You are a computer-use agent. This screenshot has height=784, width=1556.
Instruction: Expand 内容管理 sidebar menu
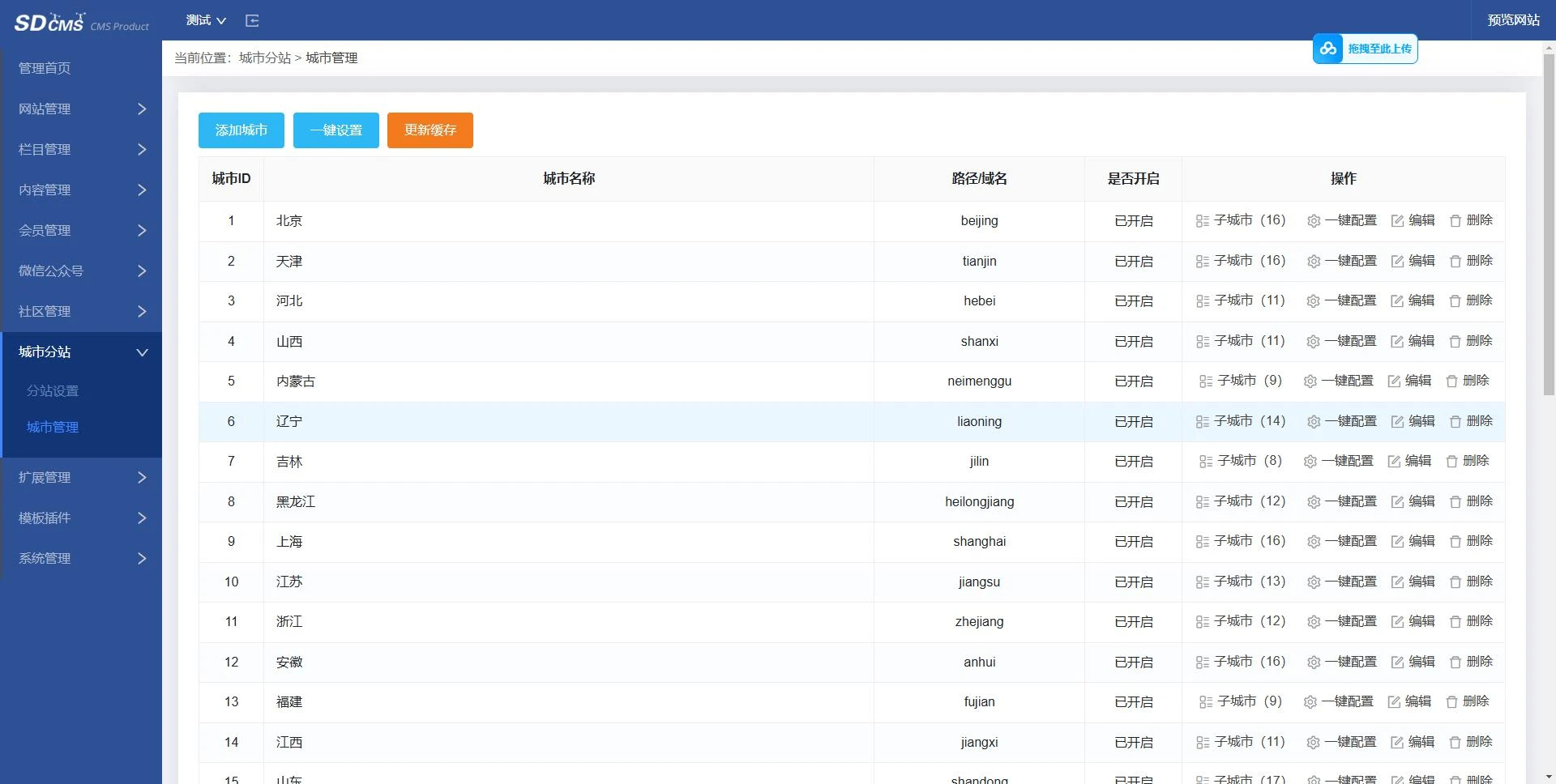click(81, 190)
